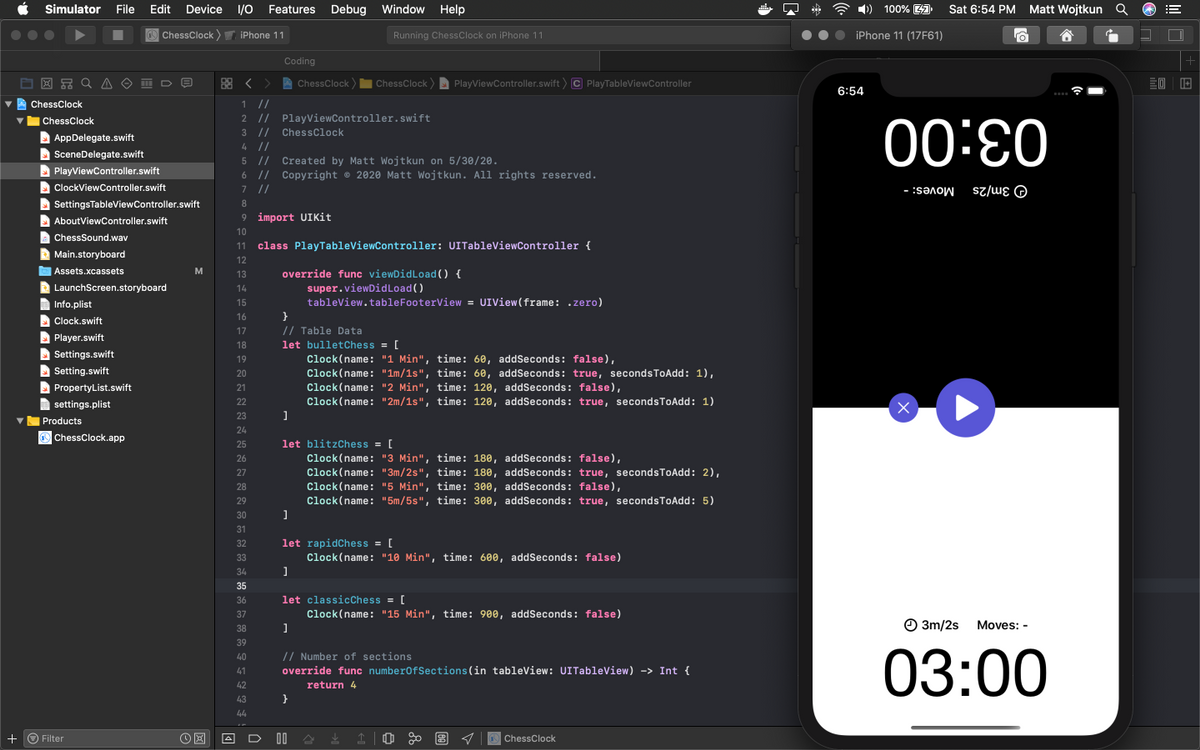Image resolution: width=1200 pixels, height=750 pixels.
Task: Open Siri from the menu bar
Action: (x=1149, y=9)
